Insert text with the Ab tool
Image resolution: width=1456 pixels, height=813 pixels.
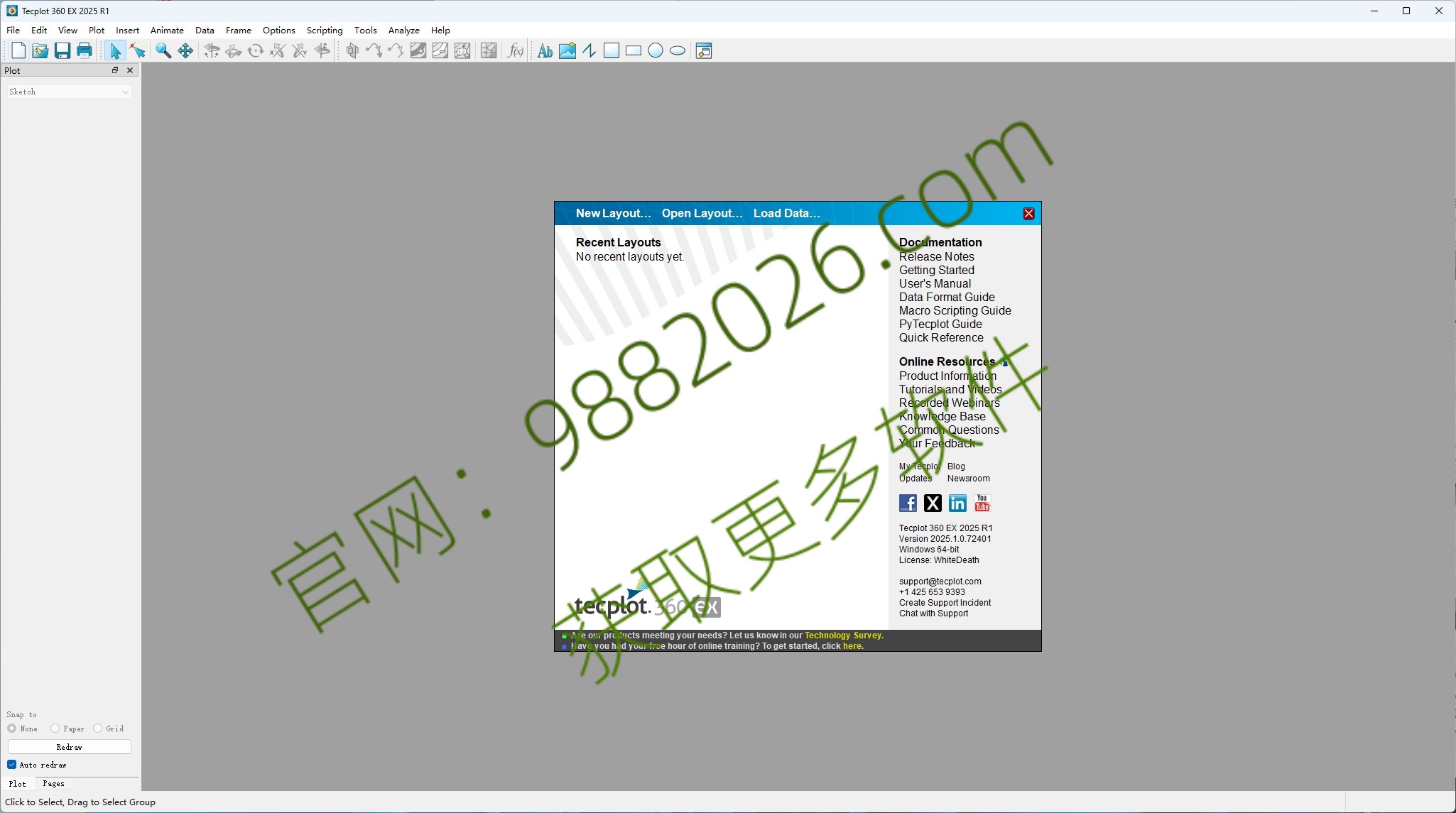(545, 50)
